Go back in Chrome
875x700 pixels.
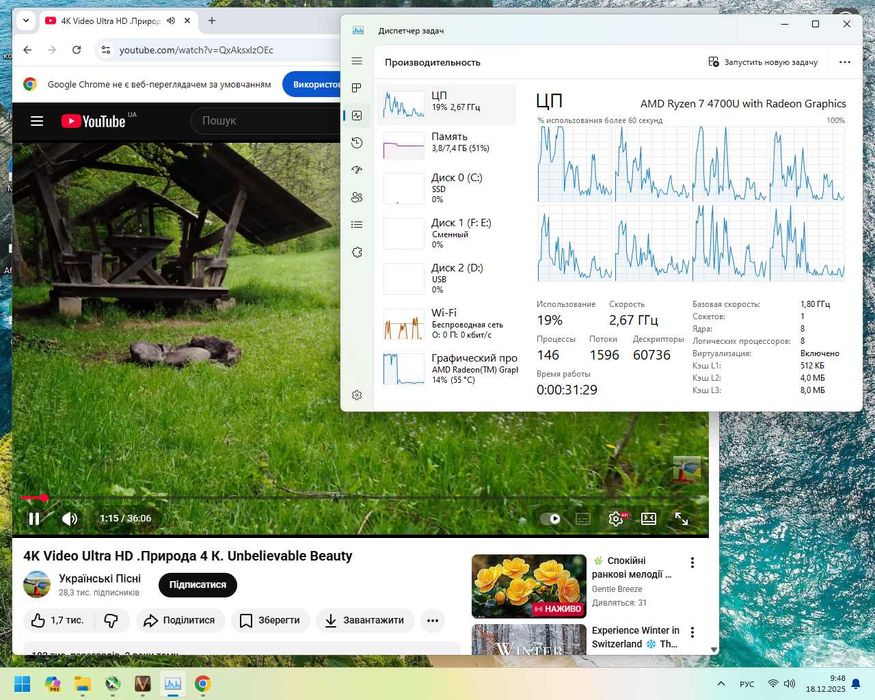coord(27,50)
